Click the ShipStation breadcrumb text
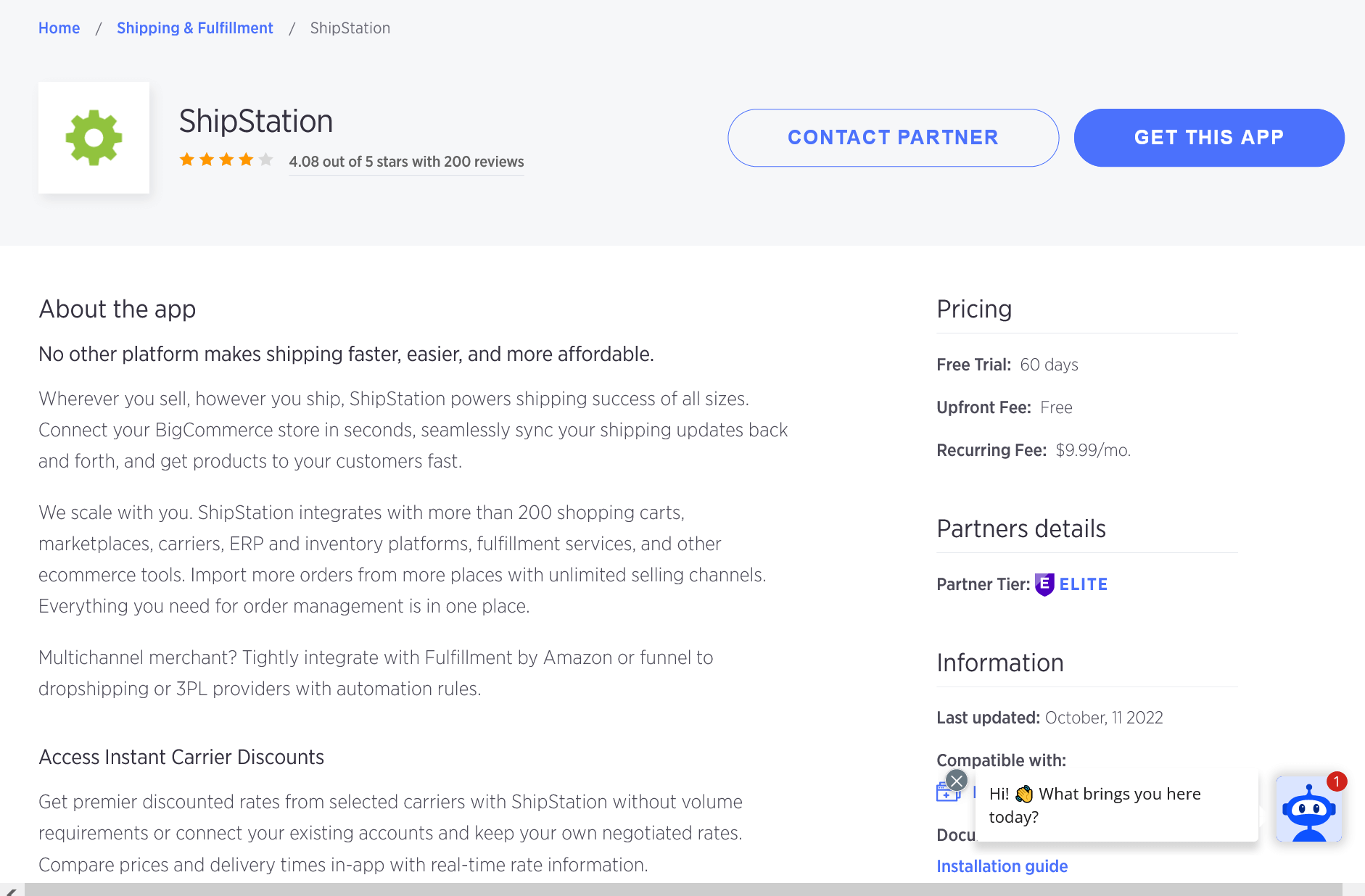 tap(350, 28)
